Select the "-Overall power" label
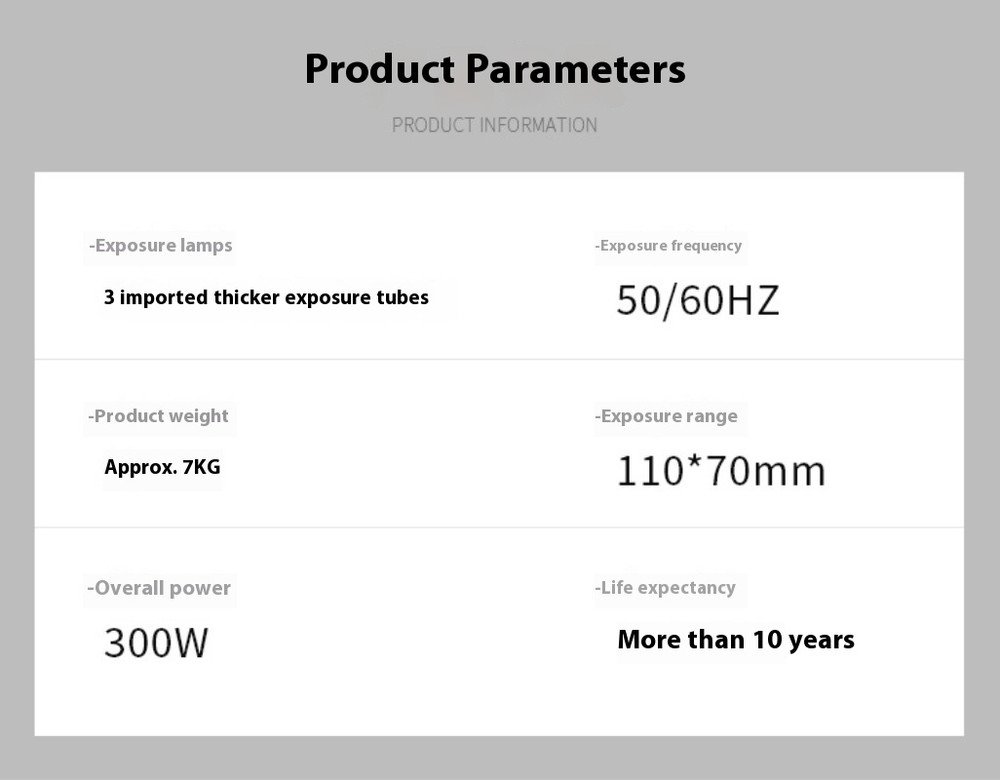Viewport: 1000px width, 780px height. pos(159,588)
